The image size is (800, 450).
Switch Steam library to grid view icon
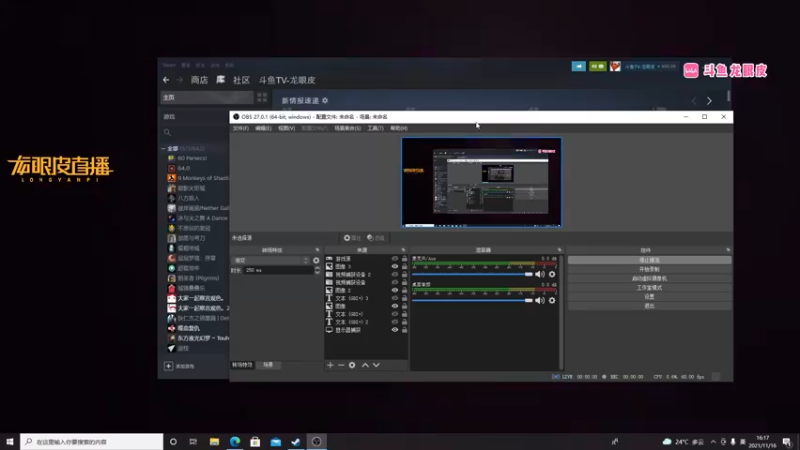click(x=262, y=97)
